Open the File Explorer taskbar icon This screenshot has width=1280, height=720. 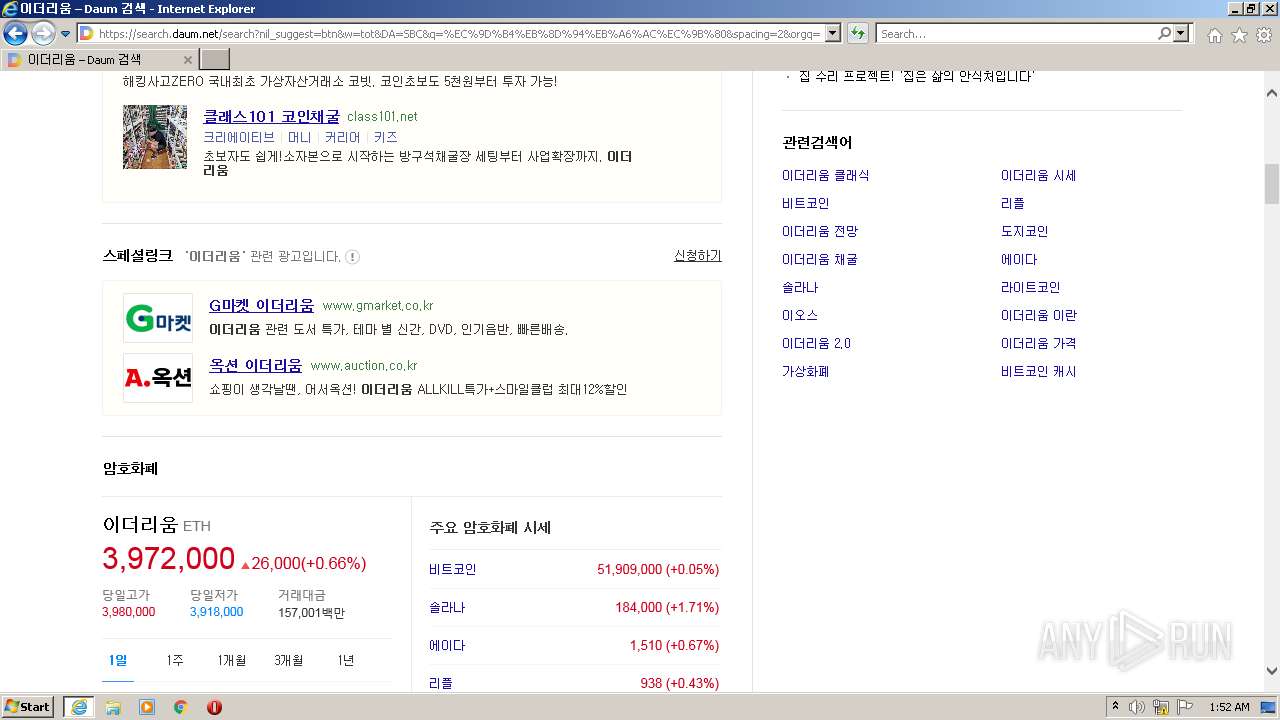click(x=113, y=707)
